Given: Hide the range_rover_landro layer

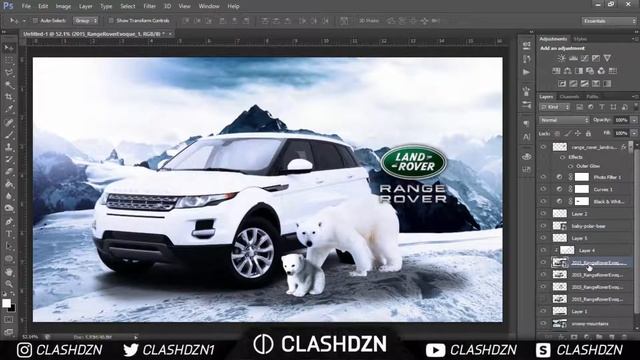Looking at the screenshot, I should coord(543,147).
